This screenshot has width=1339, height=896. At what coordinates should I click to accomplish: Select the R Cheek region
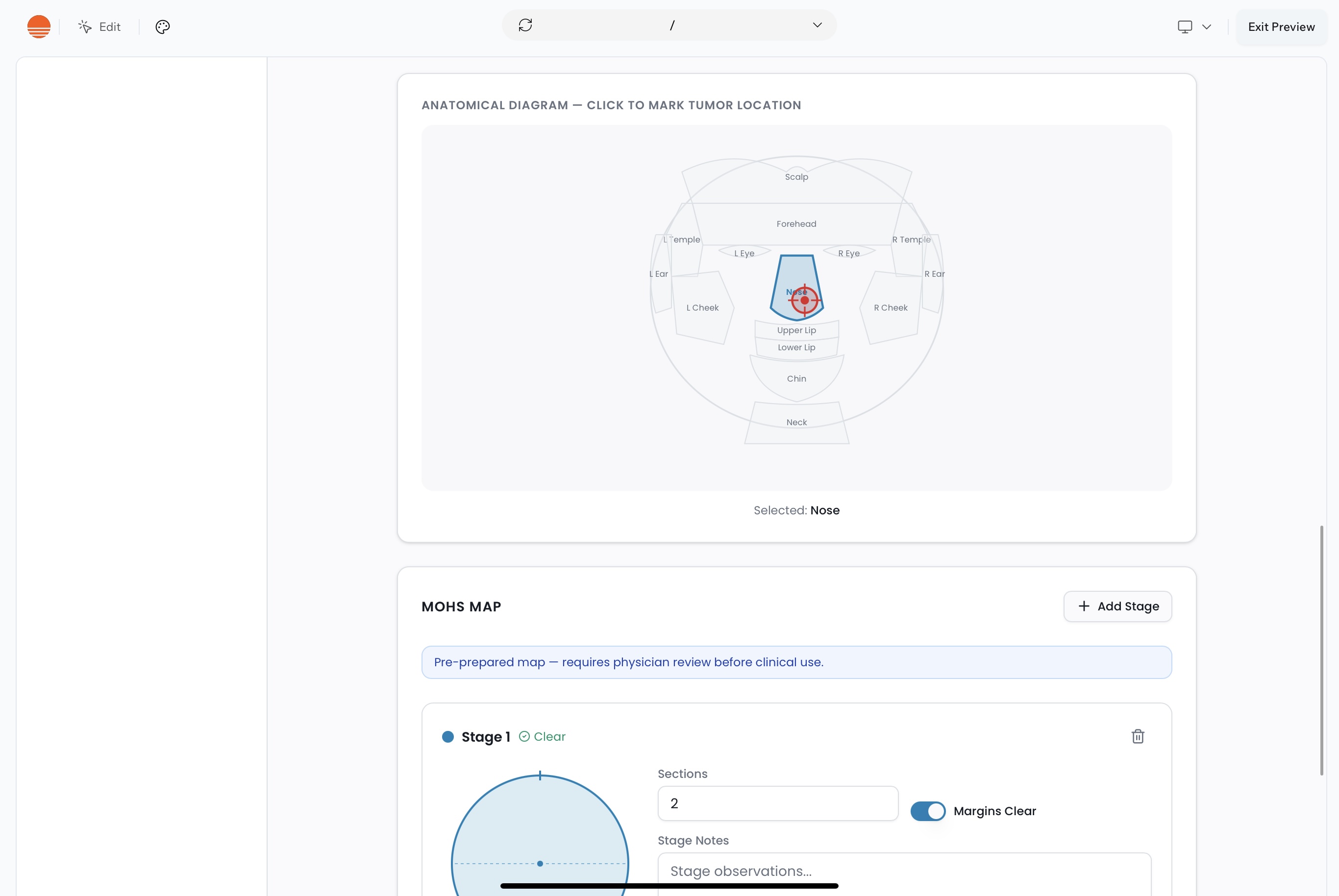(890, 308)
